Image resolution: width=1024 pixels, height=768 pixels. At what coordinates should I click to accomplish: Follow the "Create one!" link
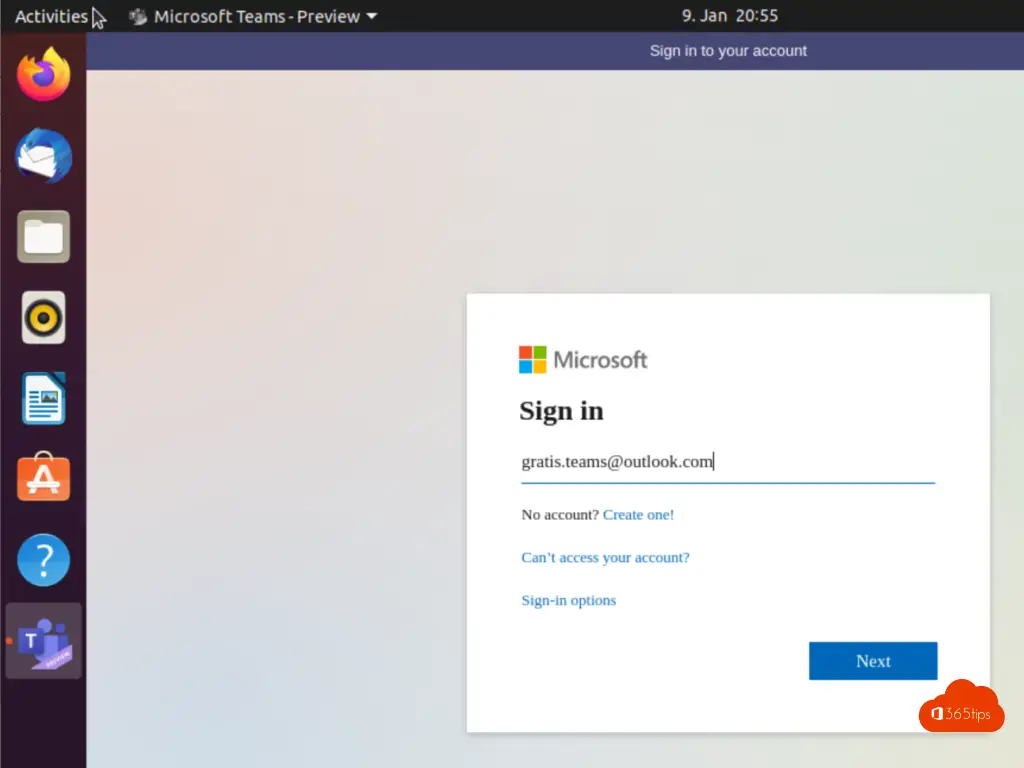pyautogui.click(x=638, y=515)
